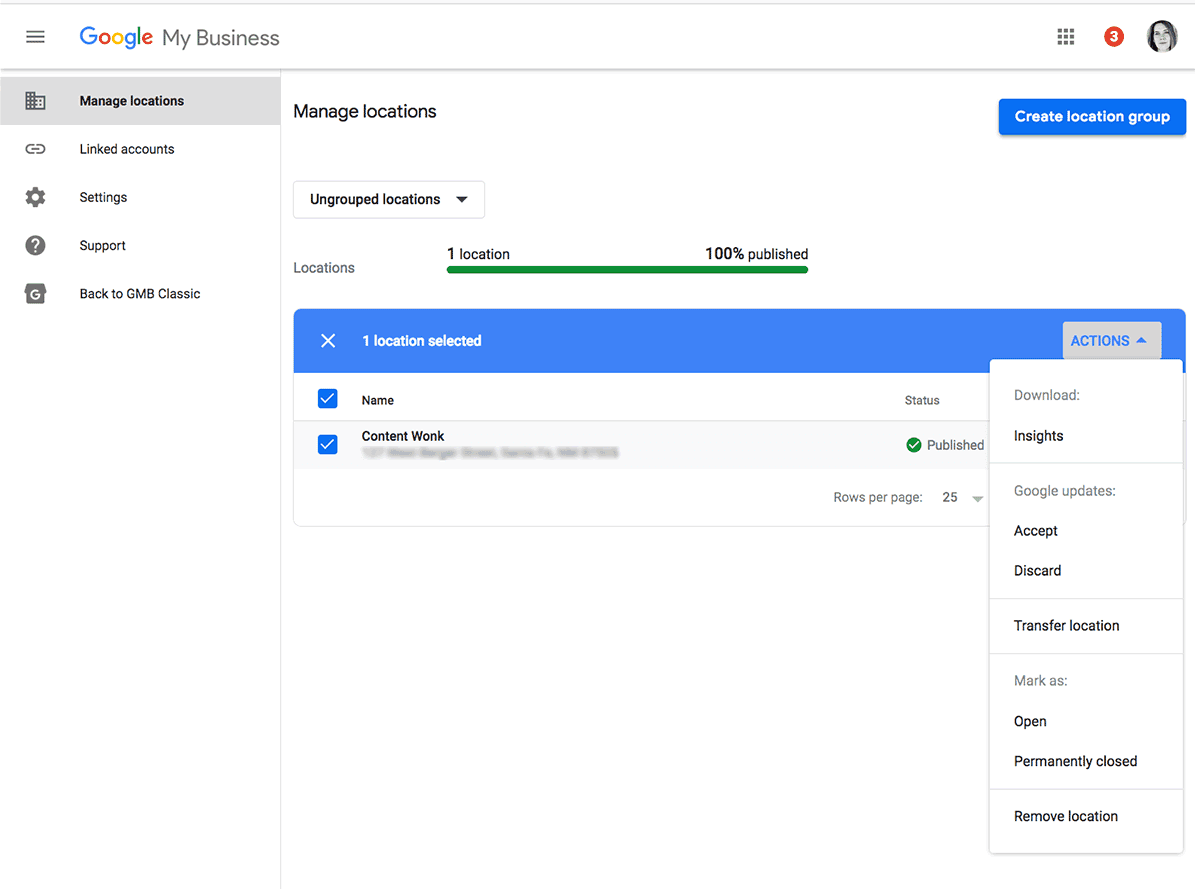Screen dimensions: 1195x889
Task: Click the Google My Business logo
Action: click(179, 37)
